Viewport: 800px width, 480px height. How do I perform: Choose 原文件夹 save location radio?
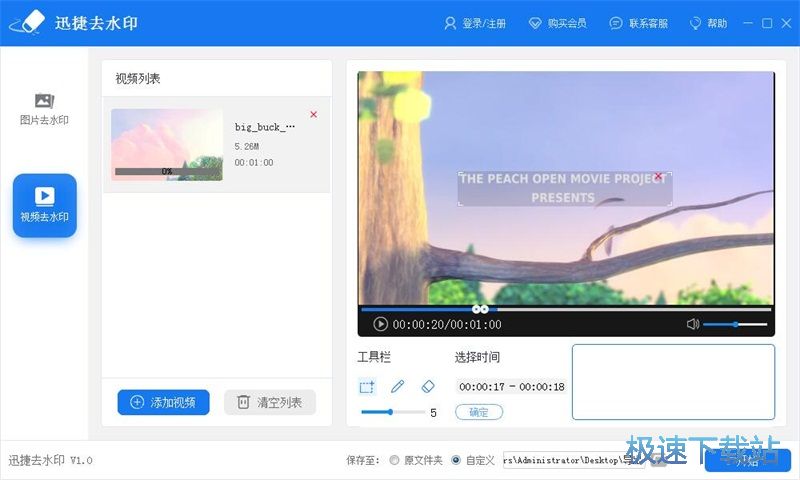tap(394, 460)
